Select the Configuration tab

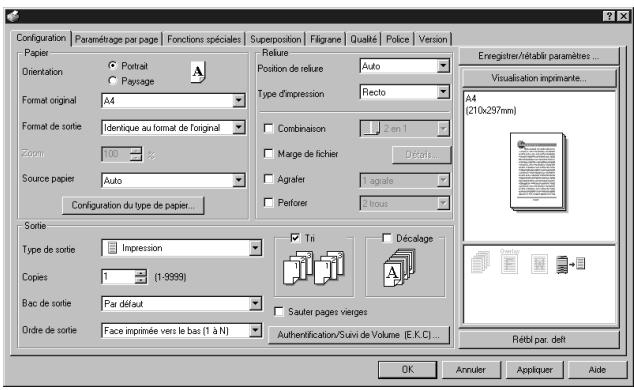[41, 38]
